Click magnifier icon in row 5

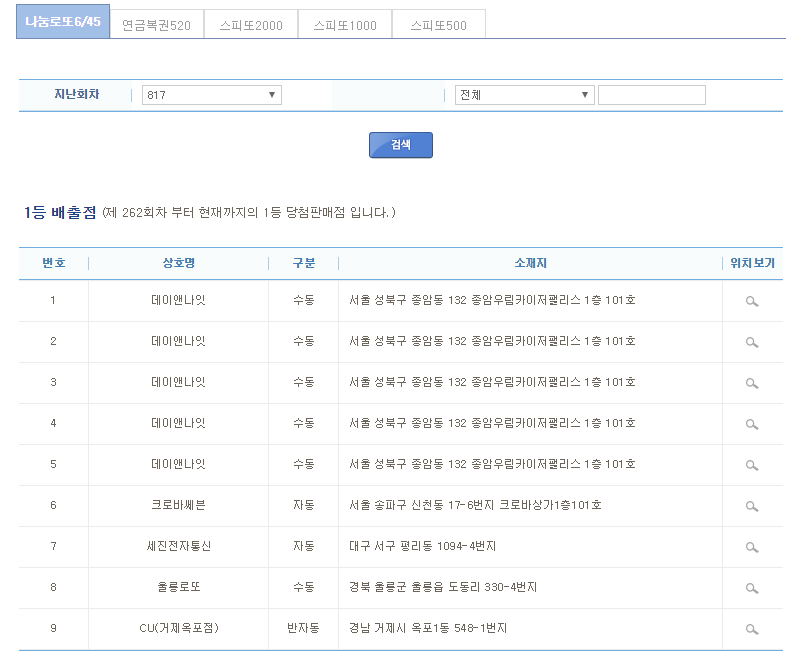click(751, 465)
